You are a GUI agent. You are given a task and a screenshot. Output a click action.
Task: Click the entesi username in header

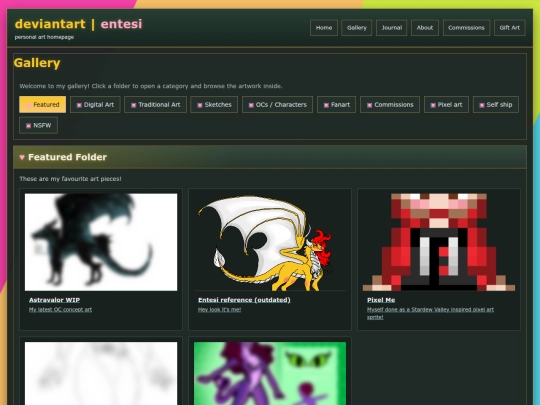pos(121,24)
